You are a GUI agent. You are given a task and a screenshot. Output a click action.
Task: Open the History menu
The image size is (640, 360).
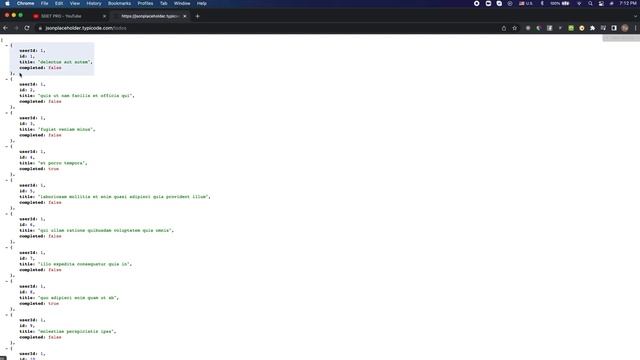94,3
